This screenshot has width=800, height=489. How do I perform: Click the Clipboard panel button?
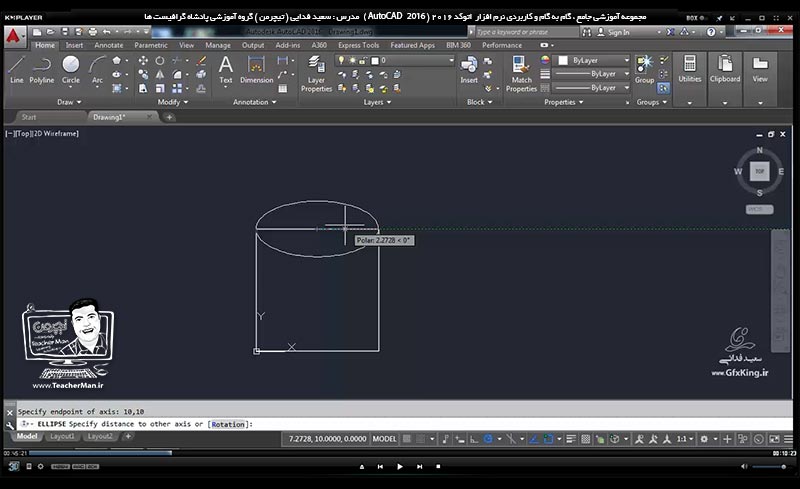(724, 70)
